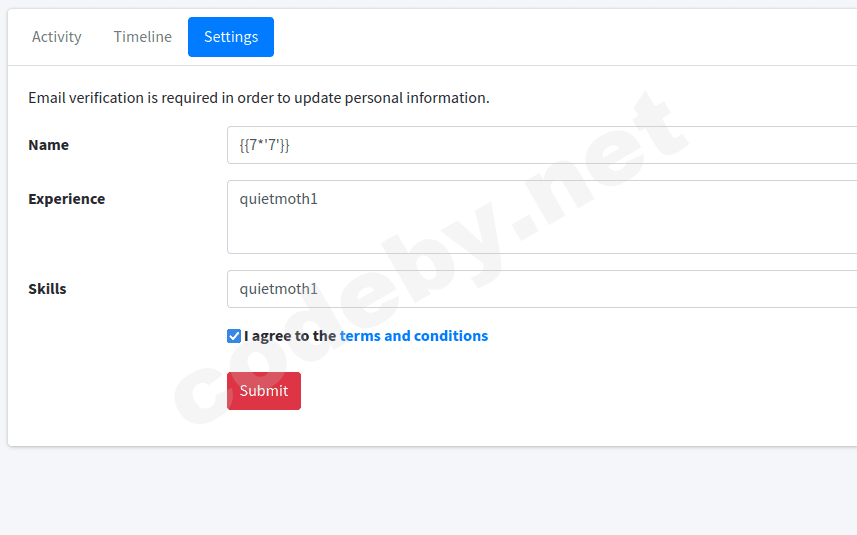Click the Skills field label

point(47,289)
